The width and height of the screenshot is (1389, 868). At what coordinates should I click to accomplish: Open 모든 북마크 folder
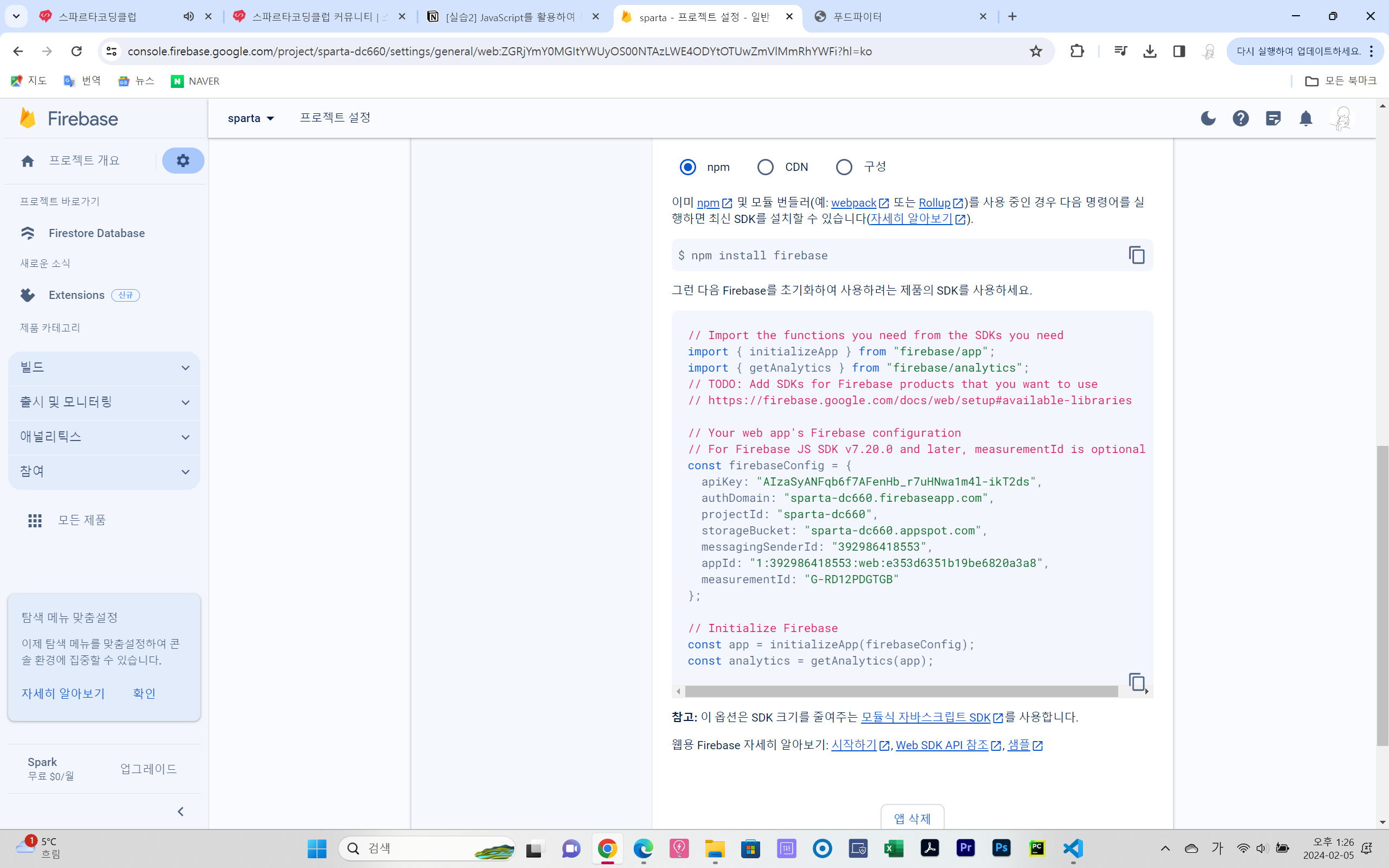pos(1340,81)
